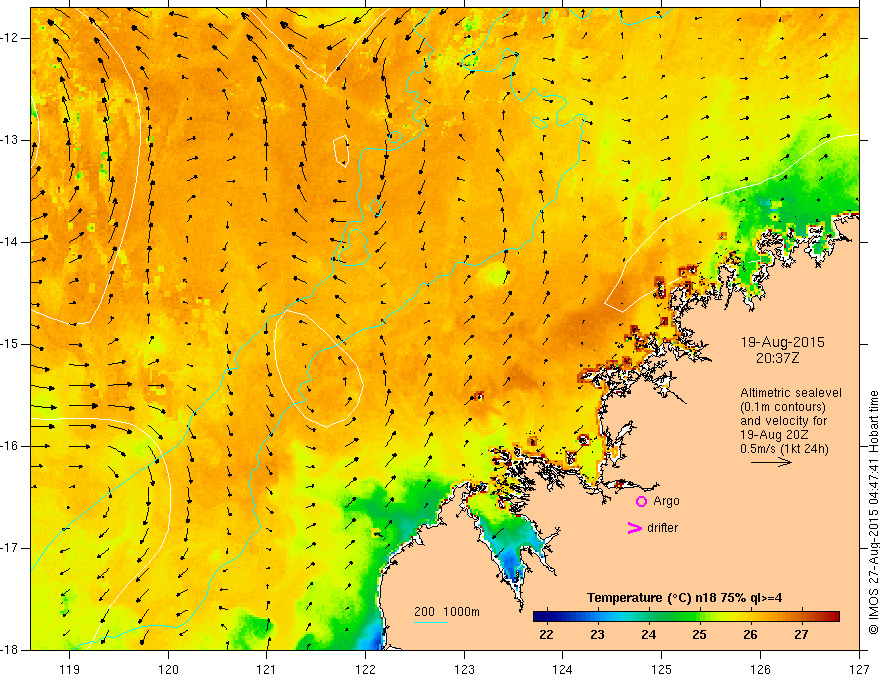Click the '200 1000m' depth contour label
880x680 pixels.
click(447, 612)
